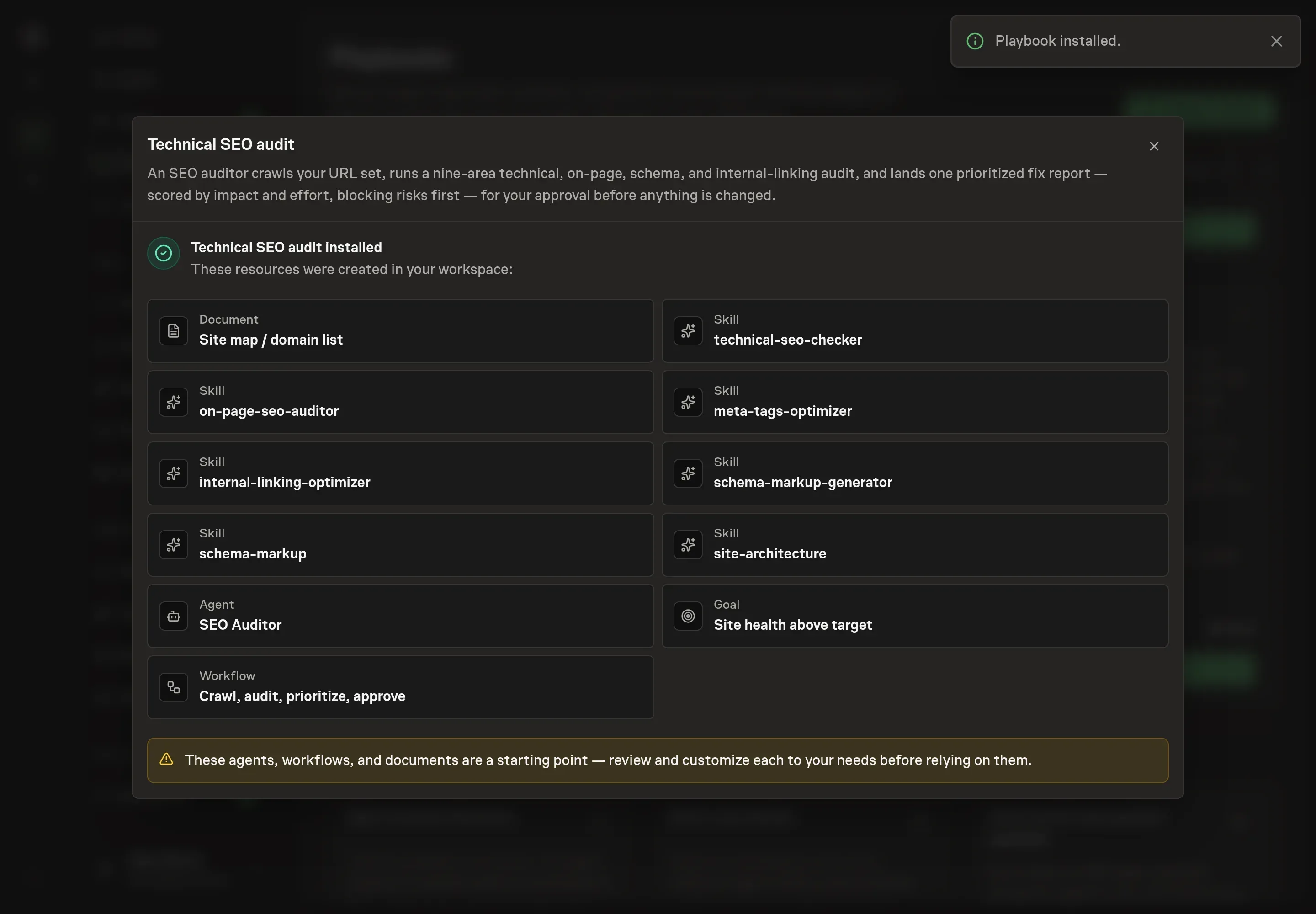Viewport: 1316px width, 914px height.
Task: Click the Site map document icon
Action: pos(174,330)
